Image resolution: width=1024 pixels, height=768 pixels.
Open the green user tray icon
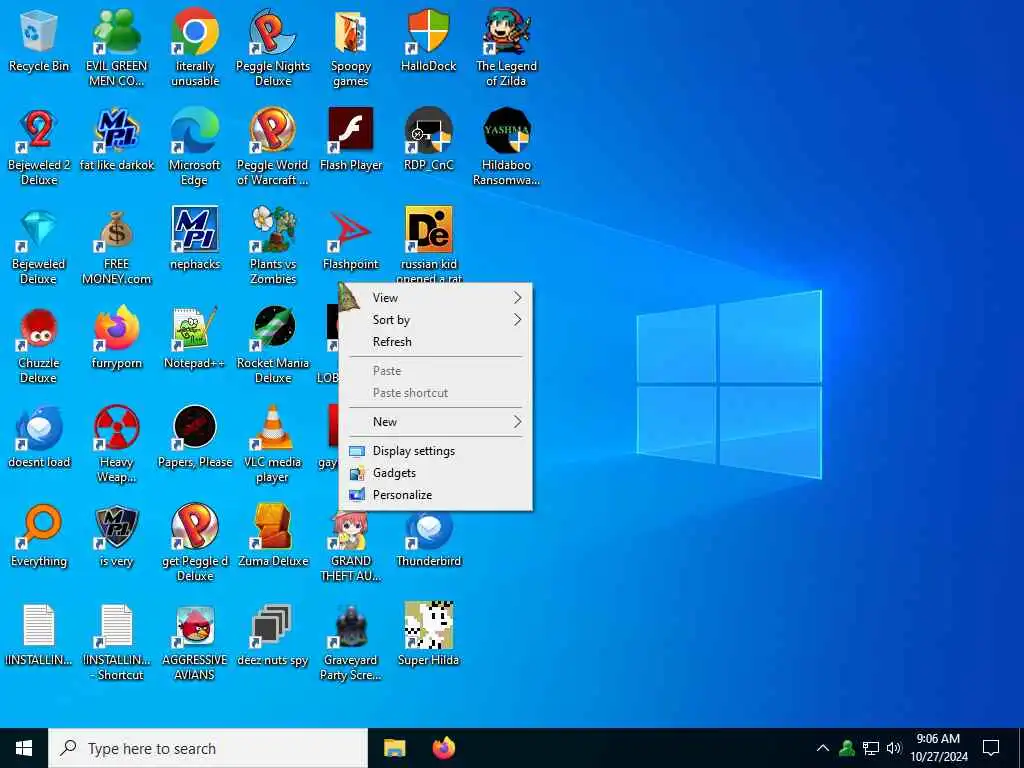[x=847, y=748]
